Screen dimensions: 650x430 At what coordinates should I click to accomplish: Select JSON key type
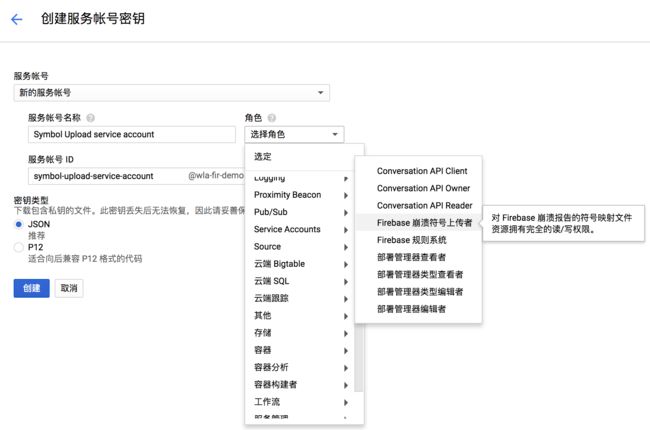point(18,224)
